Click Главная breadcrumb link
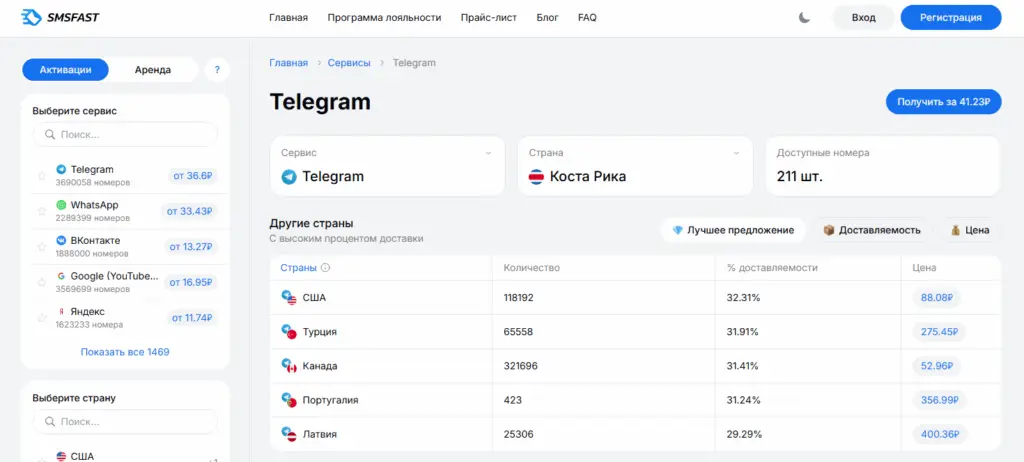 (x=288, y=63)
